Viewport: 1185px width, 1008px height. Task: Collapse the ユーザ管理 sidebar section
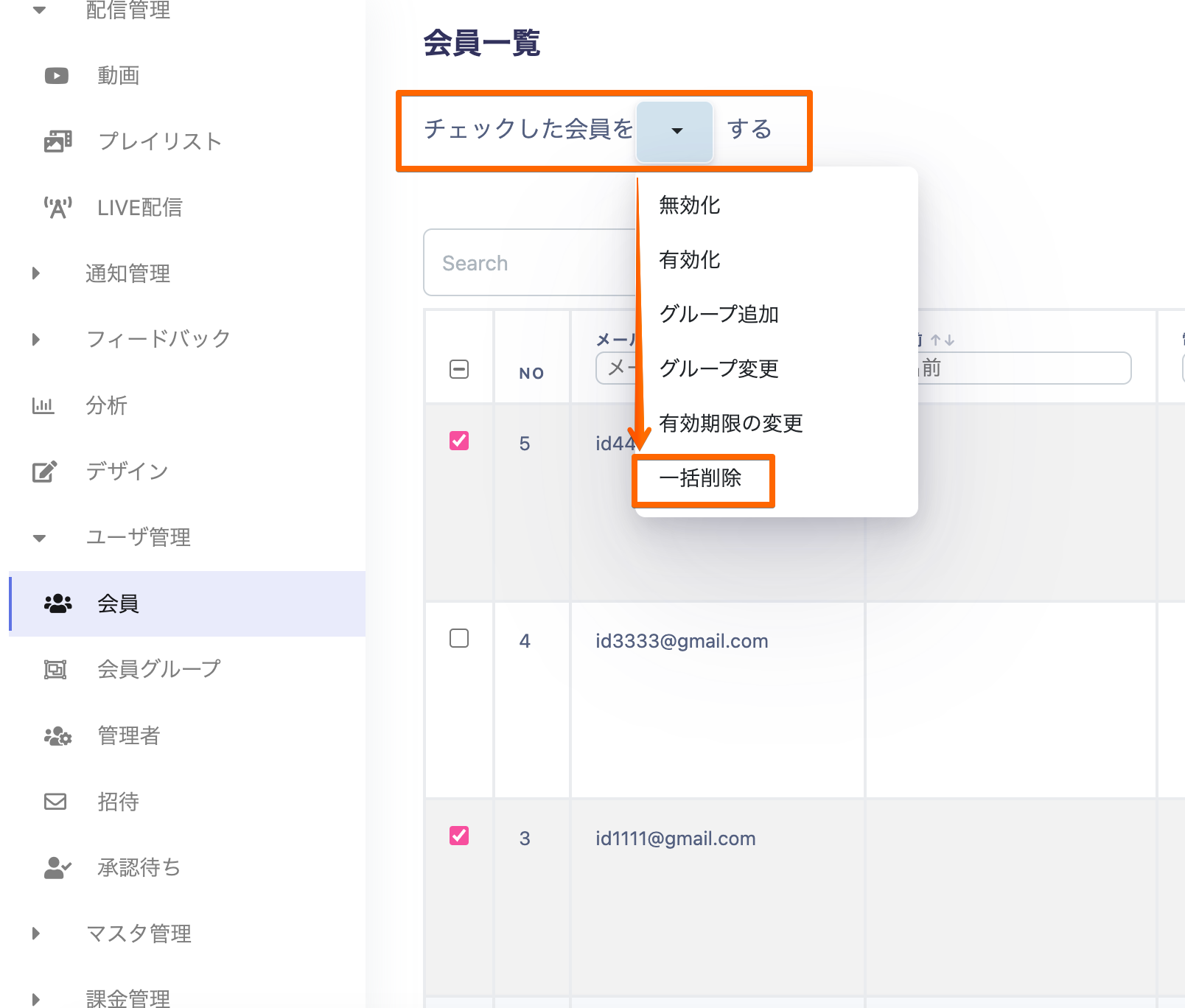click(39, 538)
